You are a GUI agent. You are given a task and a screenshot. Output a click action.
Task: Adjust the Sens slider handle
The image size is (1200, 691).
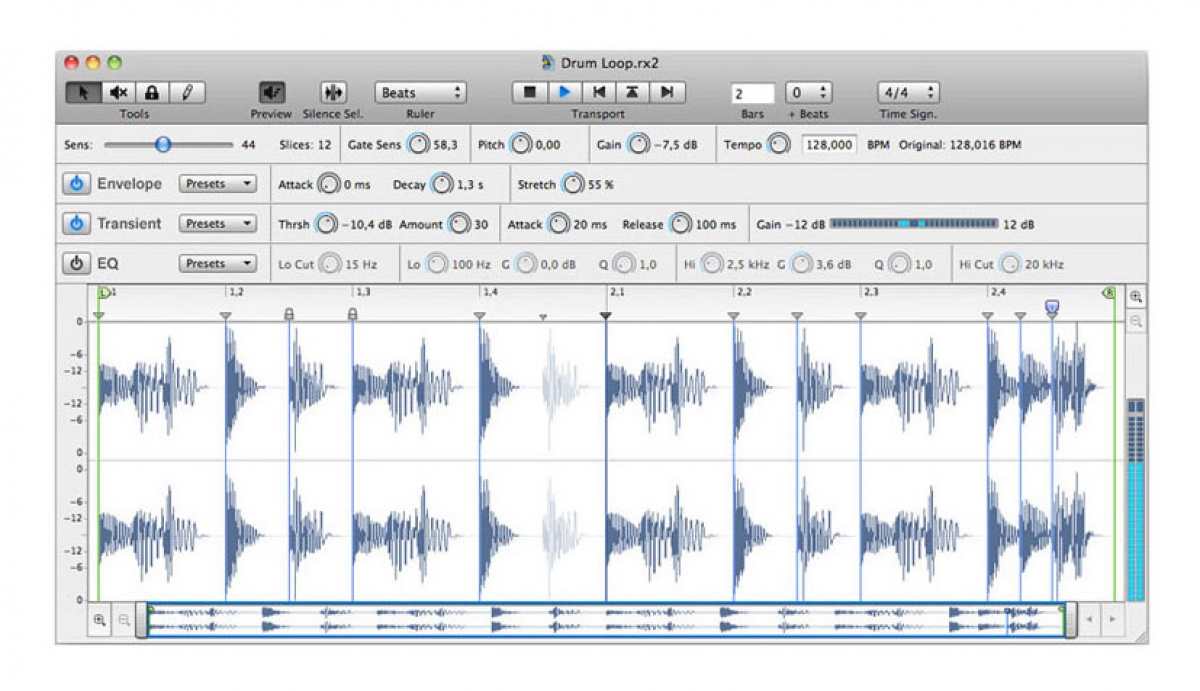click(163, 145)
